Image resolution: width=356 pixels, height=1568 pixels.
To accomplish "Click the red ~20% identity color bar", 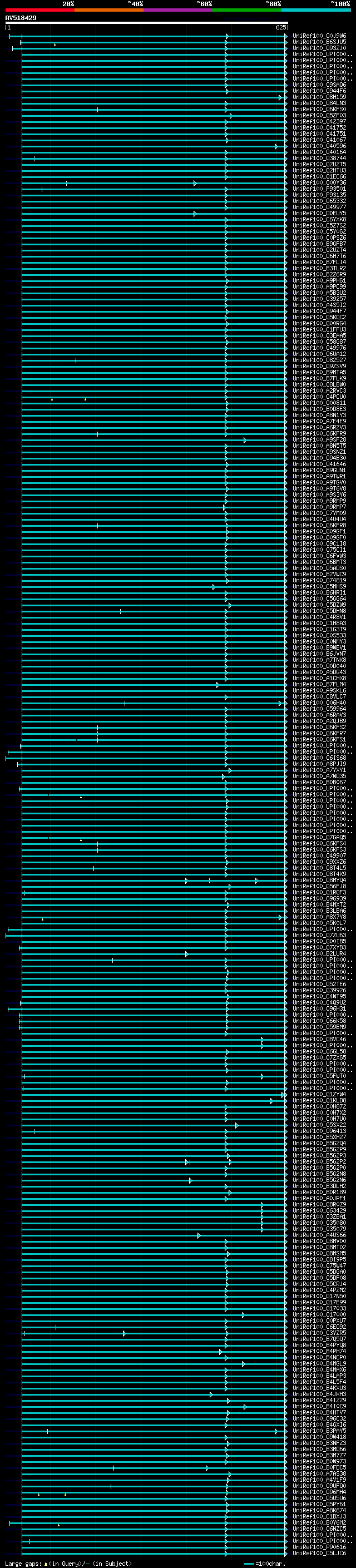I will [39, 10].
